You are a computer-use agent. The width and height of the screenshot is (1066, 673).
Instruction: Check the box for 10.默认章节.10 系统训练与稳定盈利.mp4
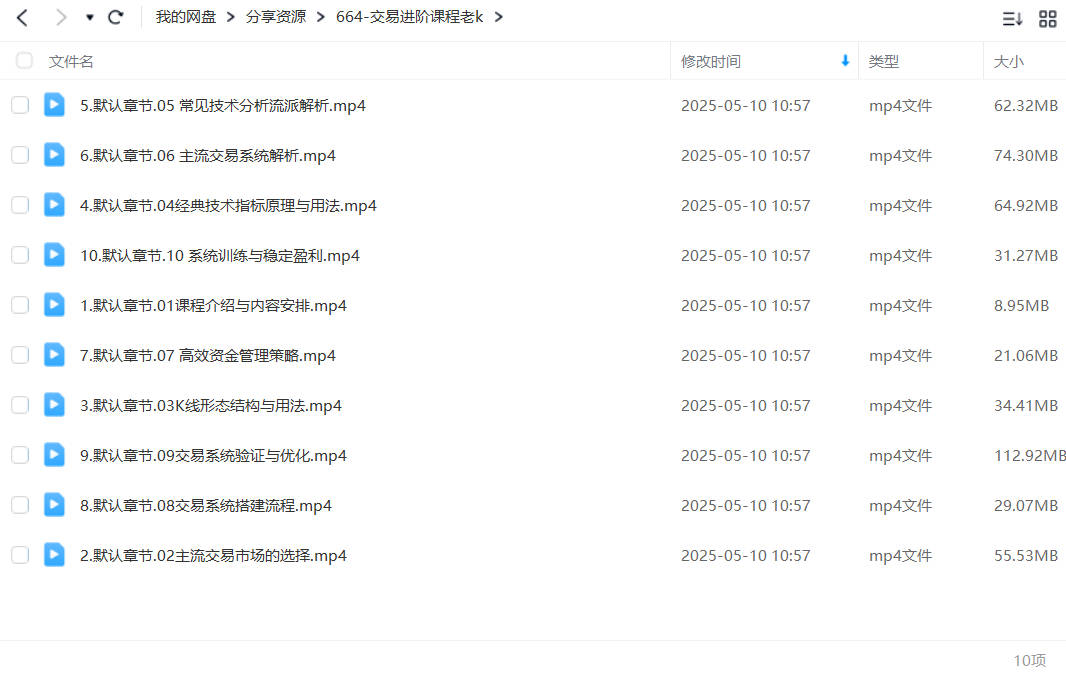20,255
